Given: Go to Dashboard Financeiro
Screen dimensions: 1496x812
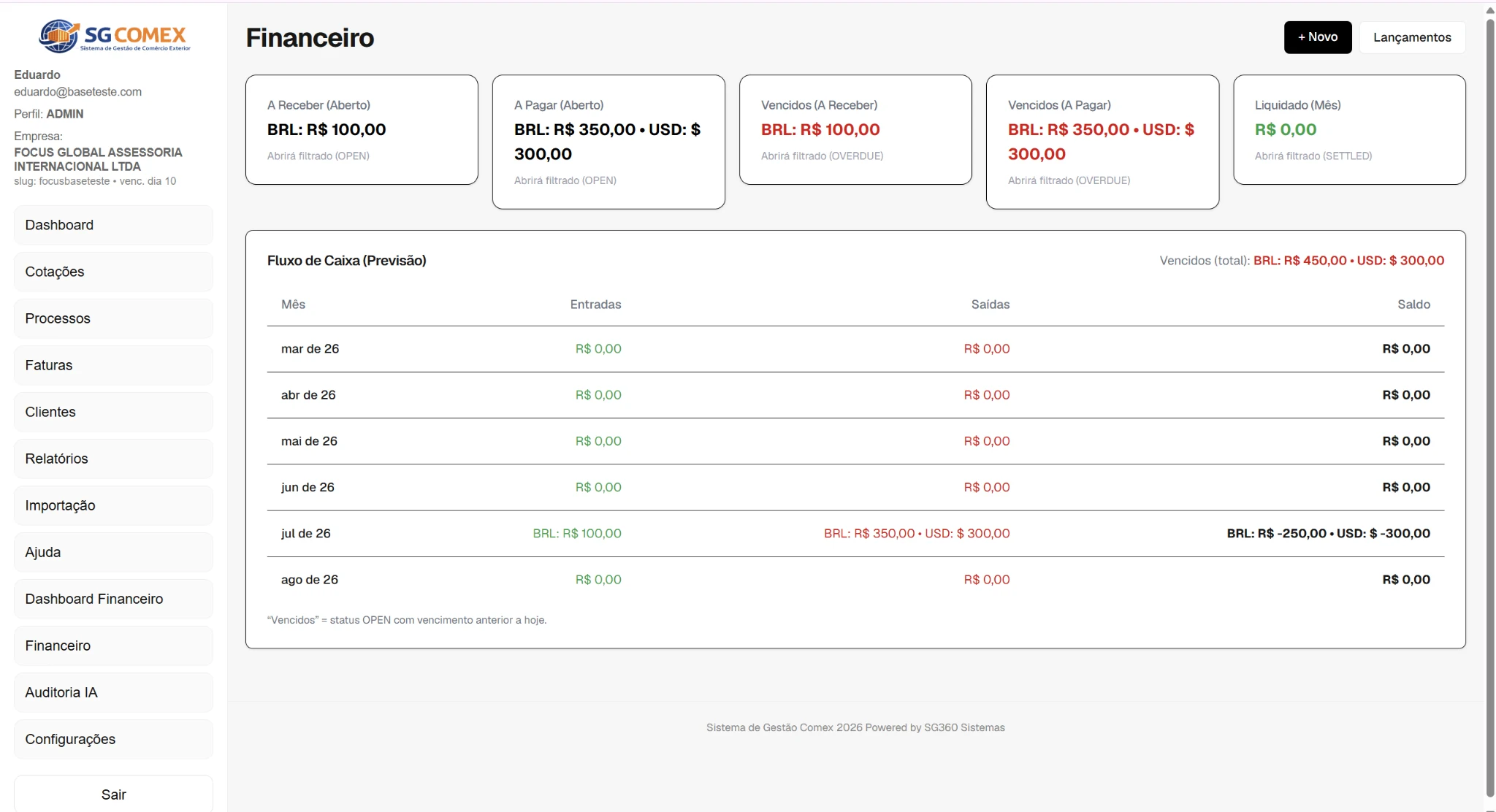Looking at the screenshot, I should tap(113, 599).
